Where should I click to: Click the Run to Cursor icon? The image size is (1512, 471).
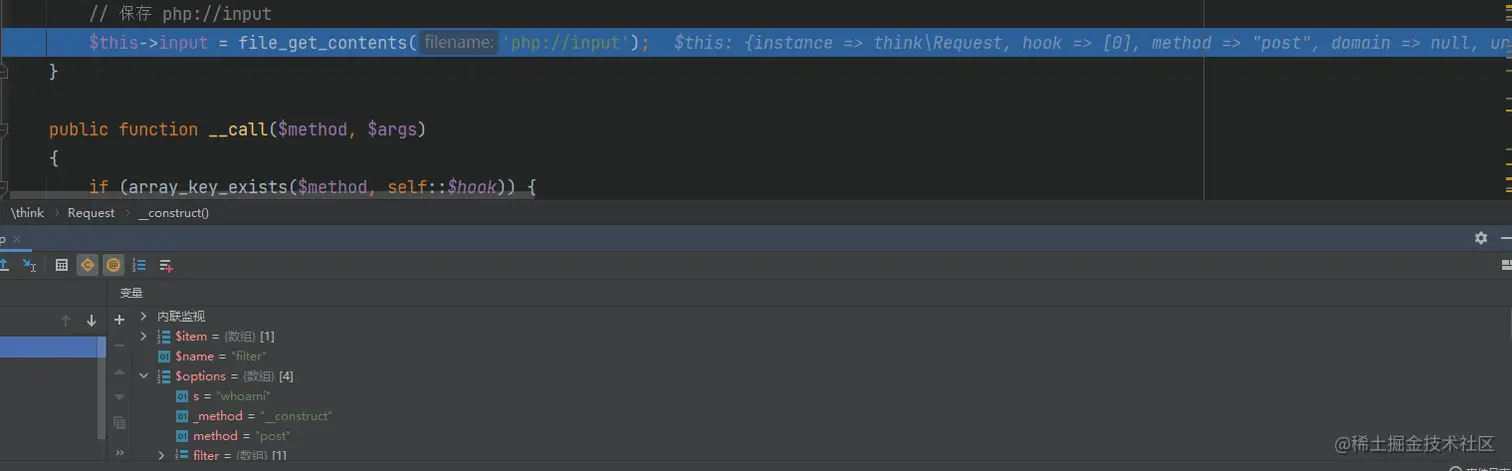(29, 265)
